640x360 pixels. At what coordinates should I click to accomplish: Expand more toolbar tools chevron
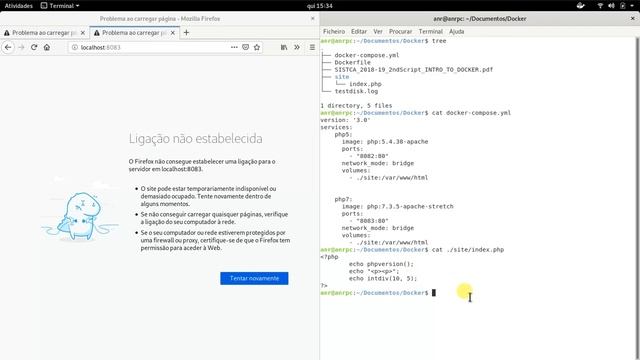click(x=297, y=47)
